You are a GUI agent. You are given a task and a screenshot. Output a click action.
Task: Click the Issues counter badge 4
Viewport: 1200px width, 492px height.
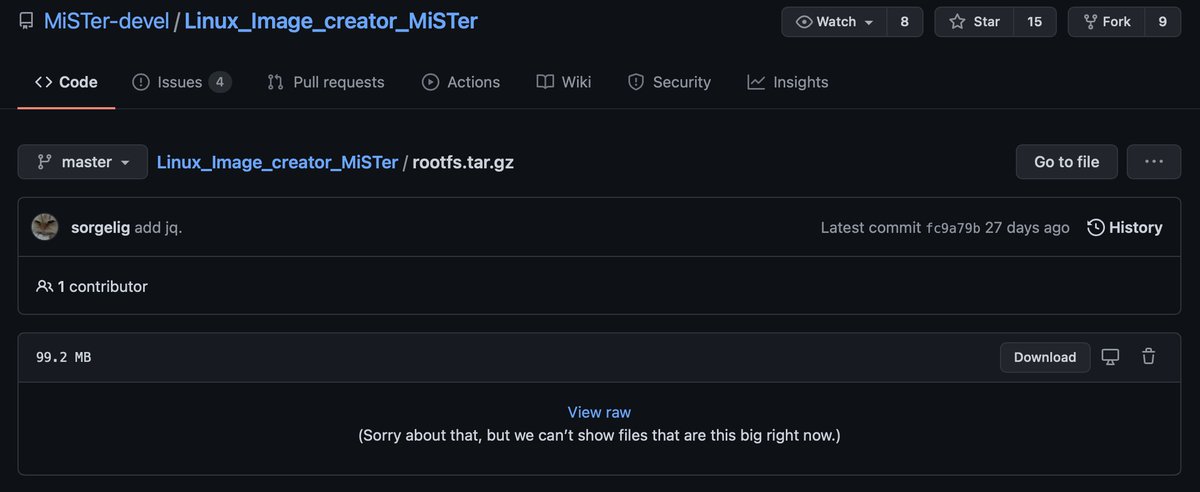(x=220, y=82)
